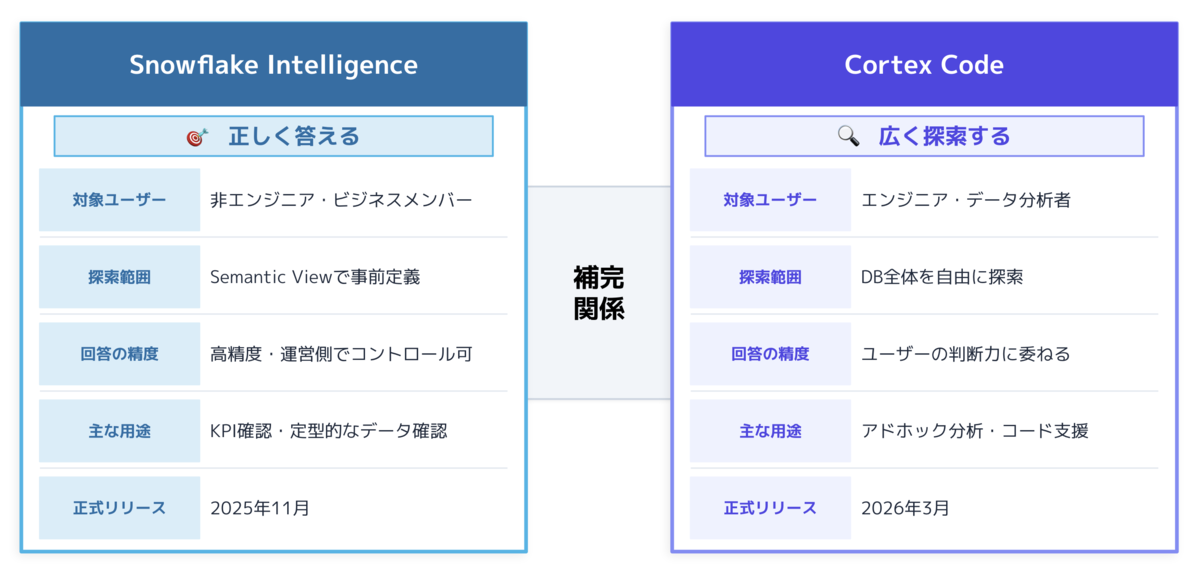Click the 正しく答える banner
The height and width of the screenshot is (567, 1200).
273,136
